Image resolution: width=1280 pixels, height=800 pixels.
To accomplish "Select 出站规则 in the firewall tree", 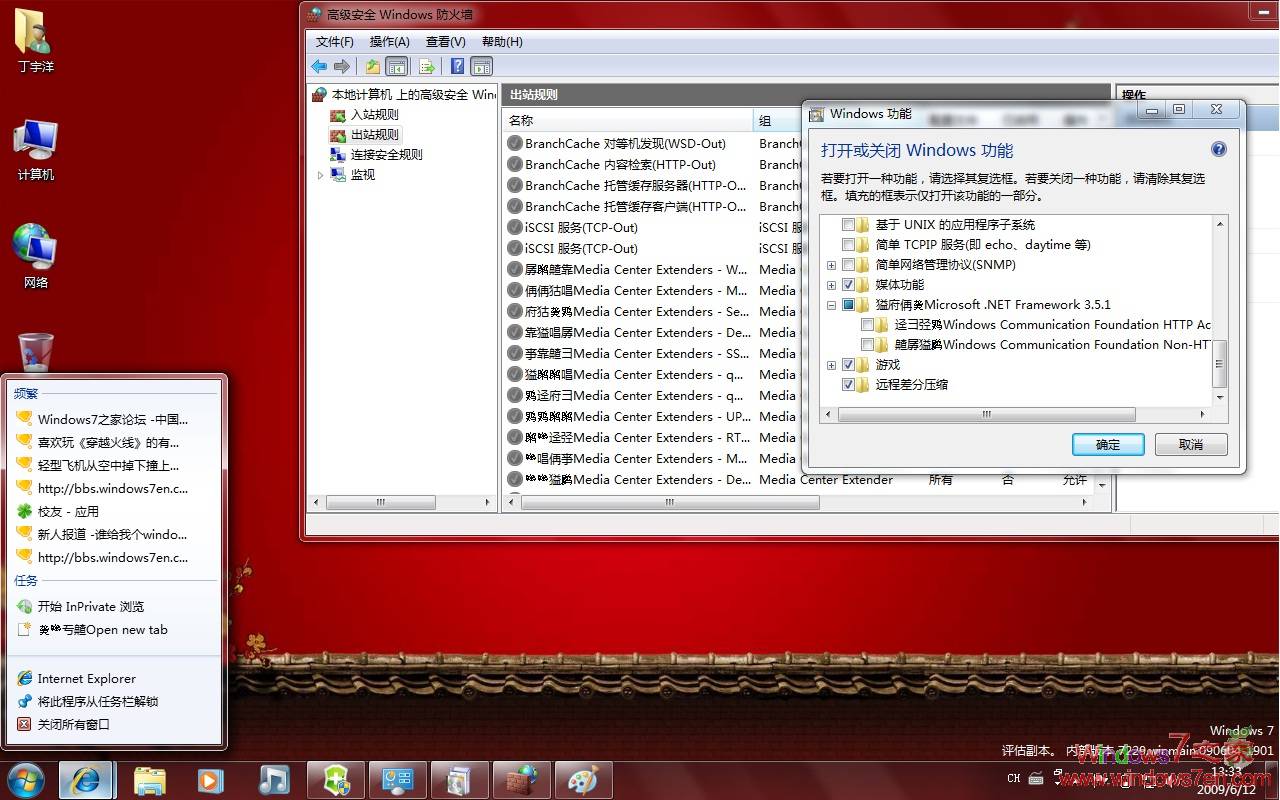I will click(375, 134).
